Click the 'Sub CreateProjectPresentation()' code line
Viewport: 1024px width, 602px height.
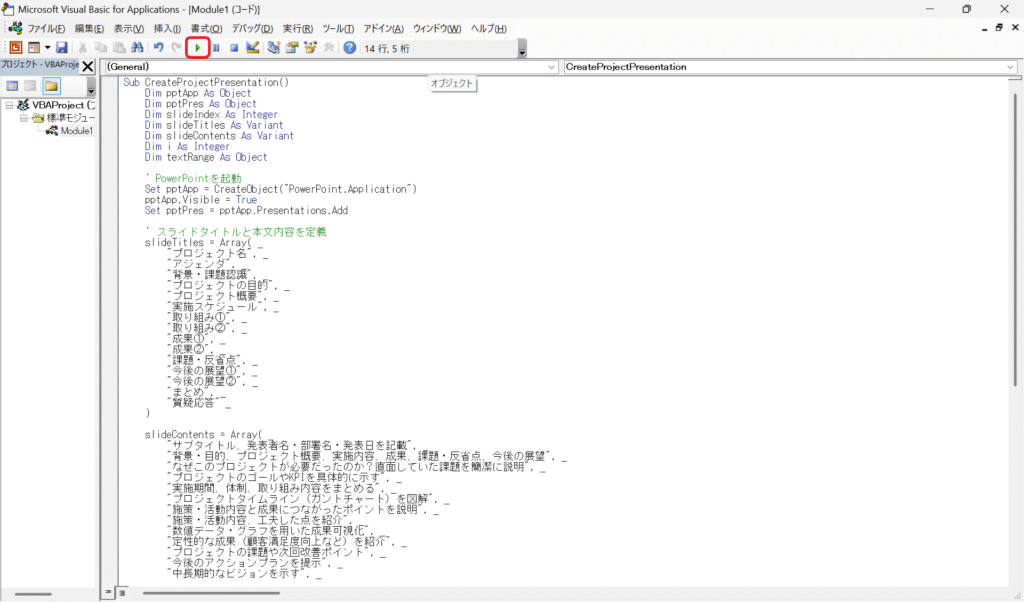(206, 82)
